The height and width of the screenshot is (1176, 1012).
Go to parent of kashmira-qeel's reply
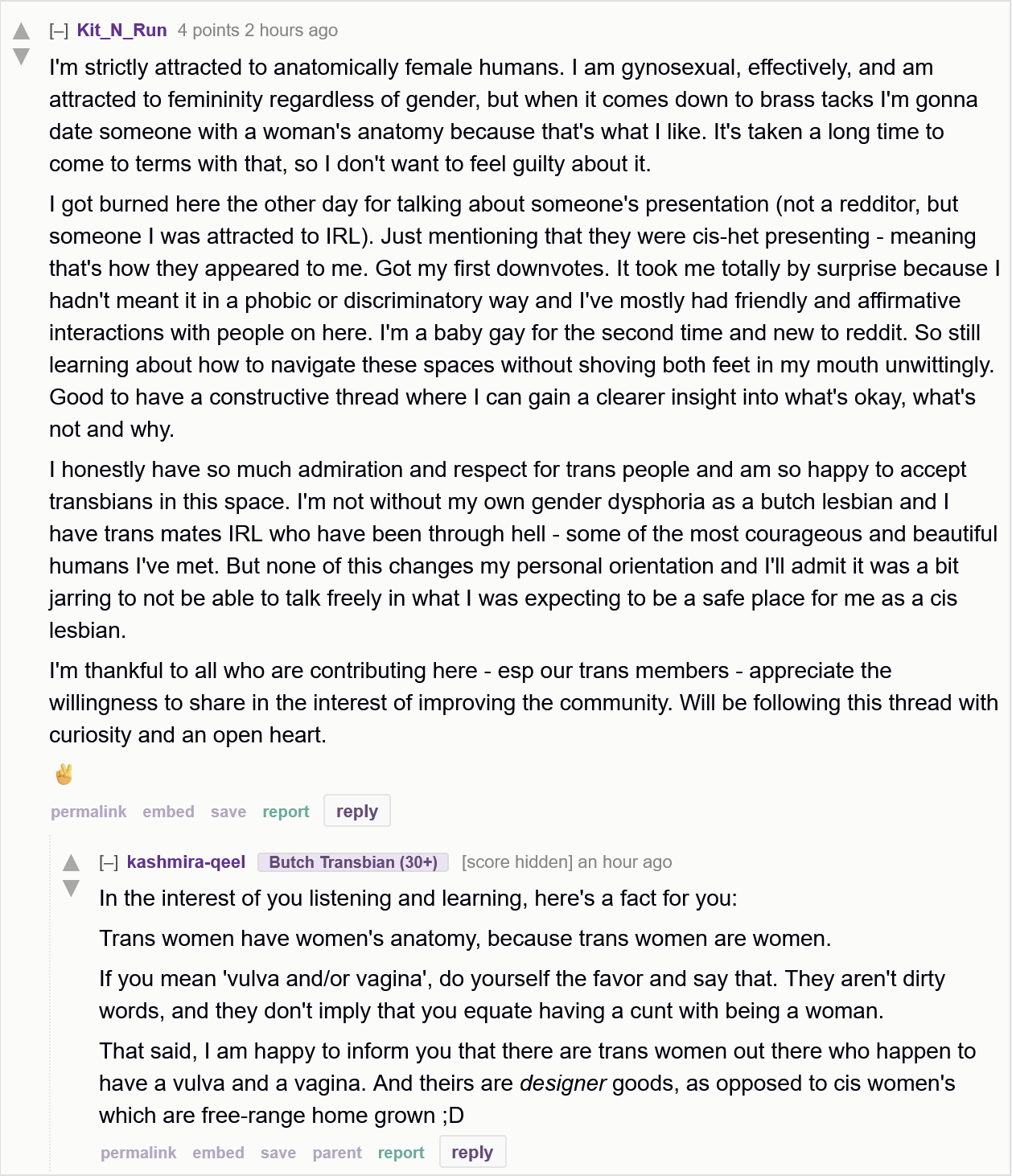tap(337, 1153)
